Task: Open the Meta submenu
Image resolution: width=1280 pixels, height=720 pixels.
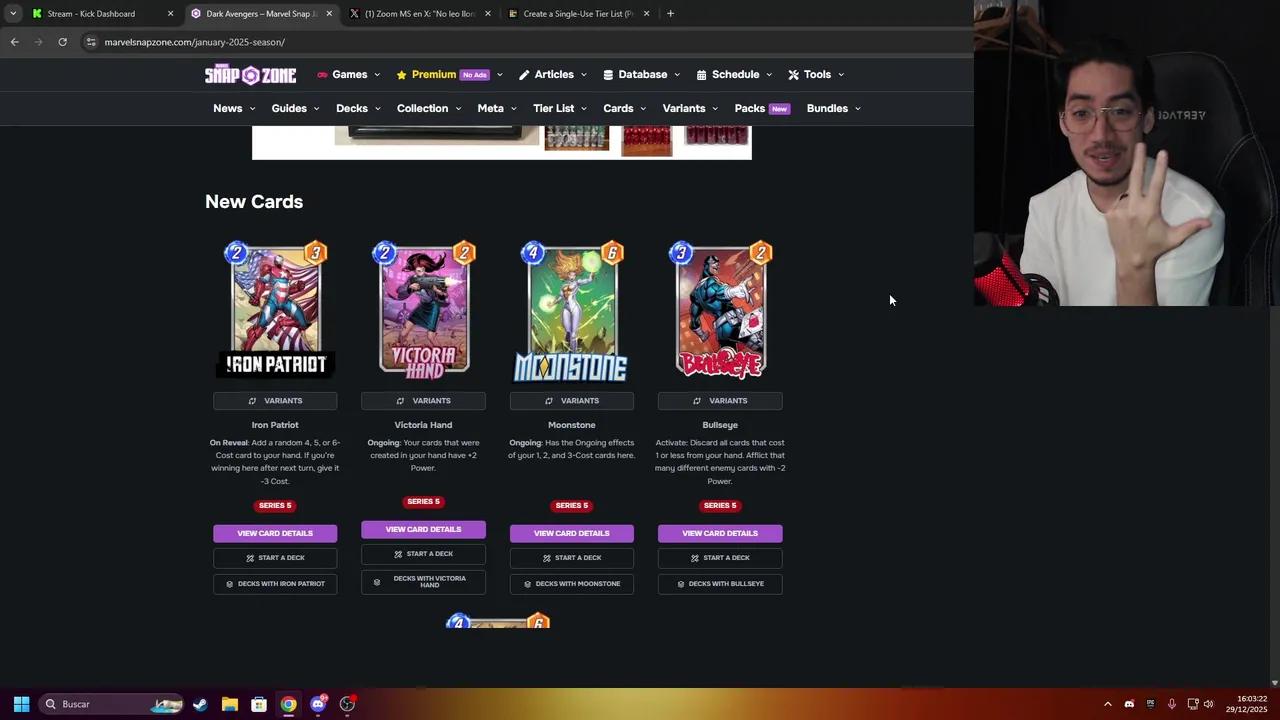Action: click(497, 108)
